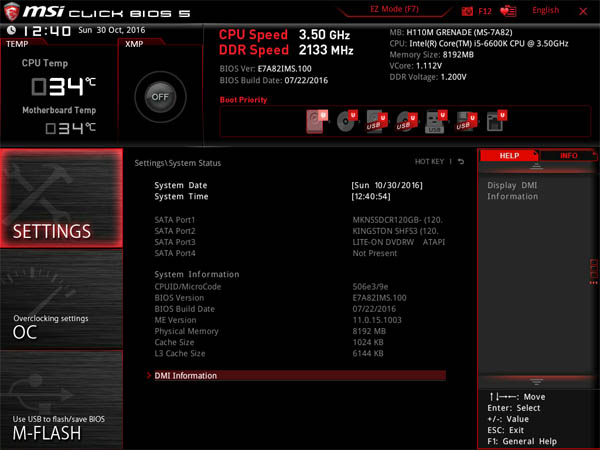Open the SETTINGS section
600x450 pixels.
coord(61,198)
